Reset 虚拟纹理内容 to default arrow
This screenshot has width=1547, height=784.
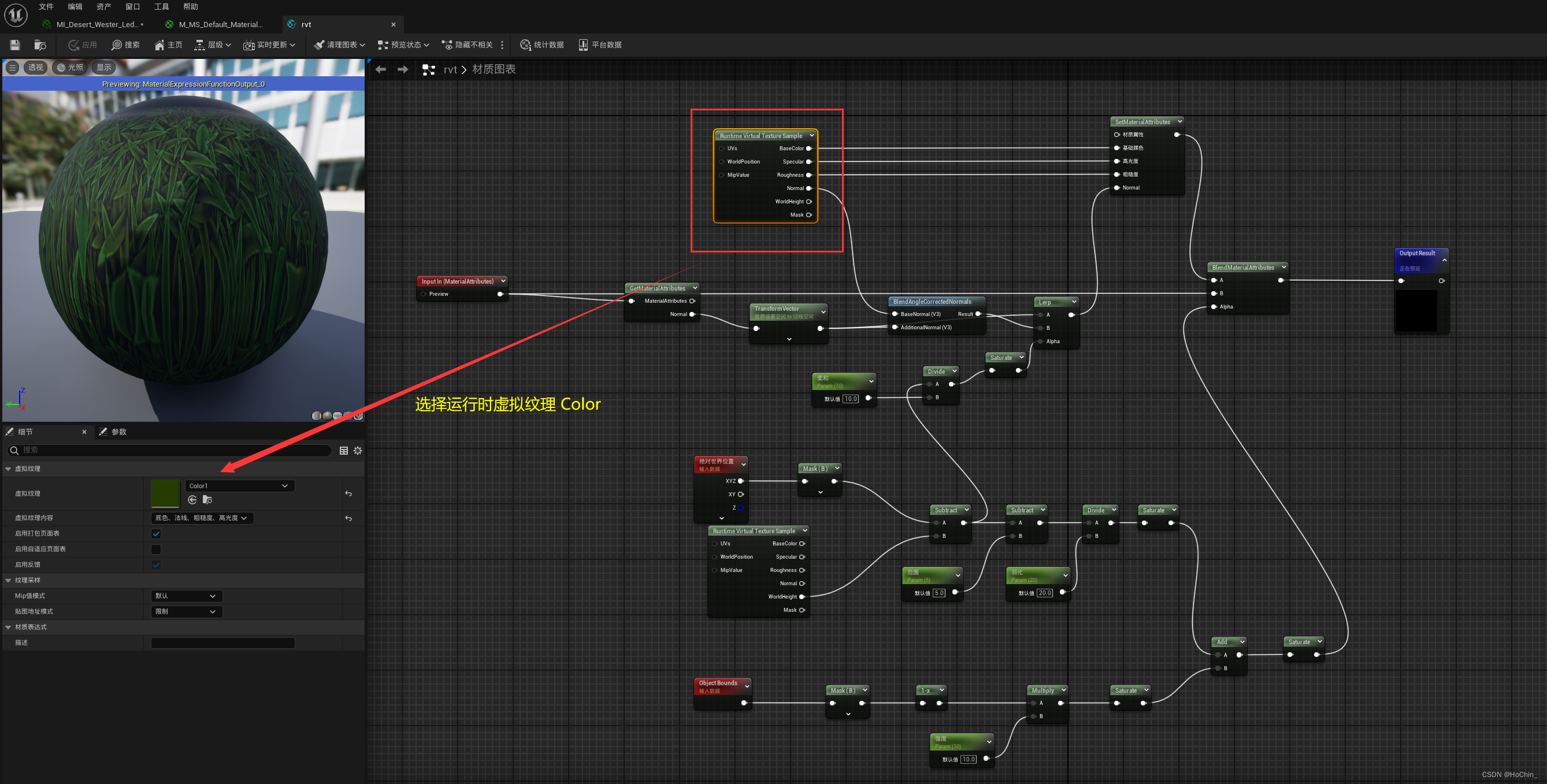pos(348,518)
